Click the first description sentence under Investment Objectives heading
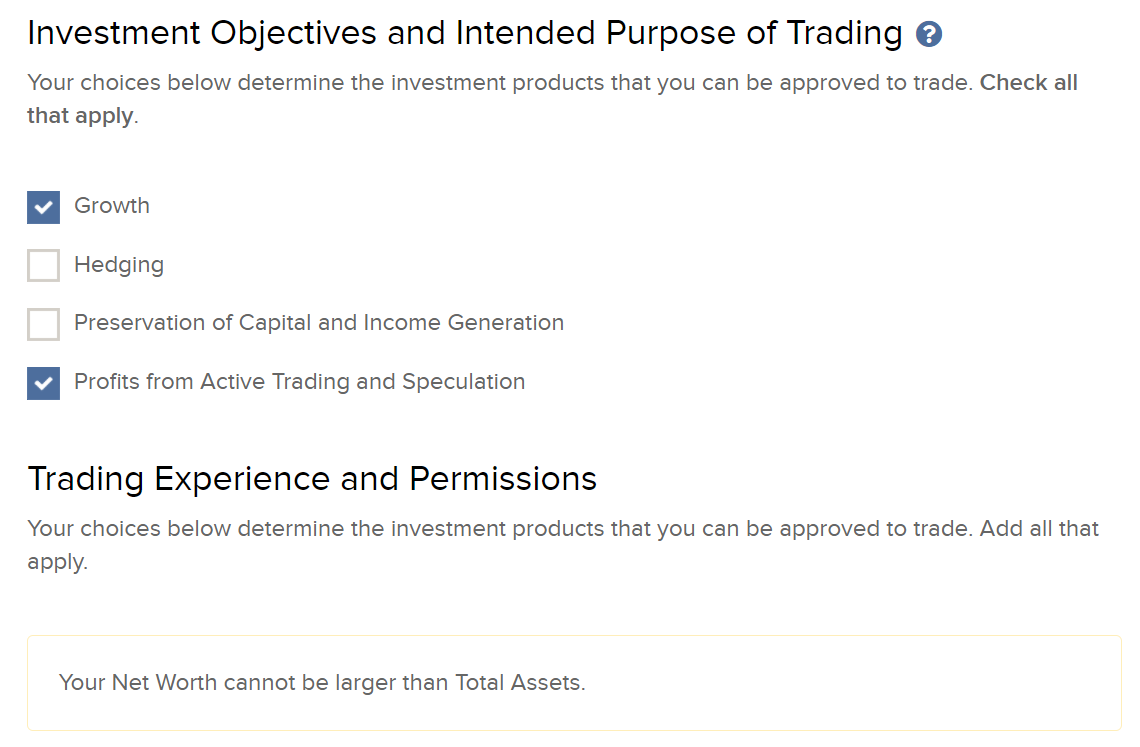The image size is (1140, 747). pos(500,83)
